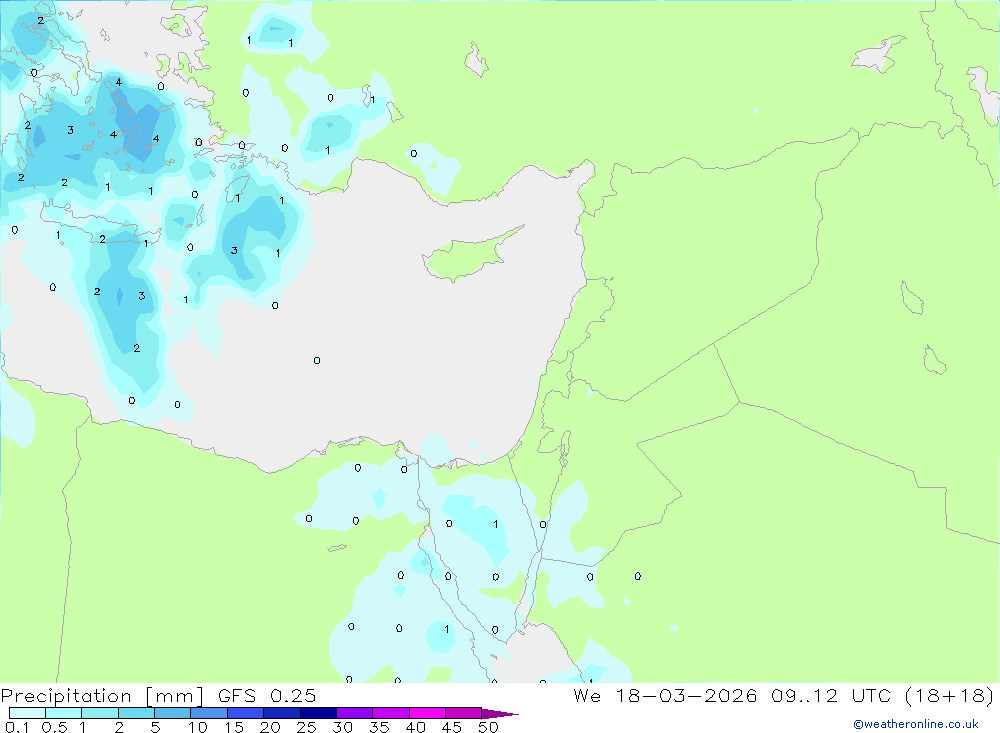Click the 25–30 mm navy legend swatch

tap(318, 713)
